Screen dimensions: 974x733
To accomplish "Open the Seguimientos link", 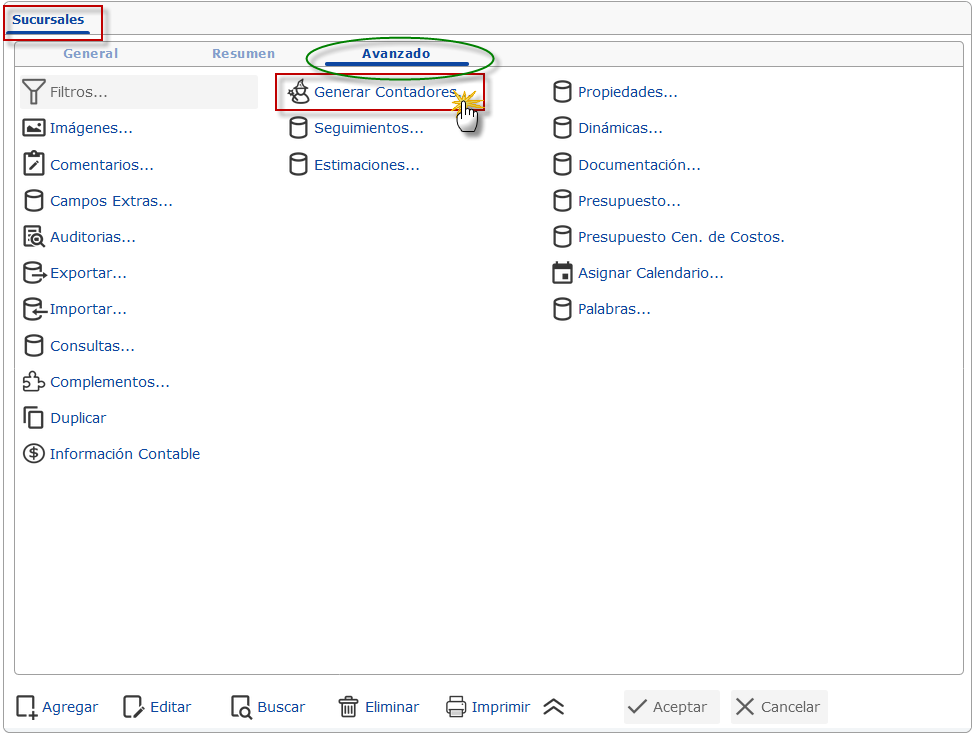I will tap(368, 128).
